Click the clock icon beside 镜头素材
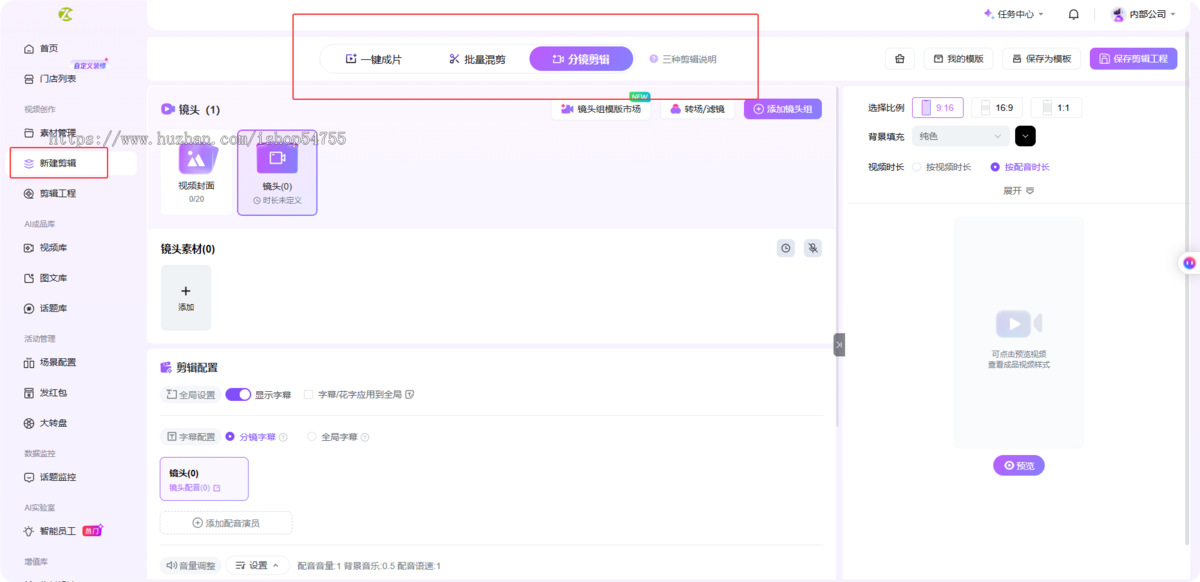 (x=786, y=248)
